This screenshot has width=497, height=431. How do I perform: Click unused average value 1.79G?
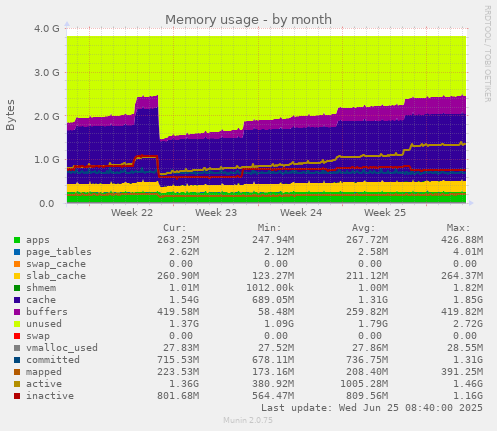pyautogui.click(x=373, y=324)
